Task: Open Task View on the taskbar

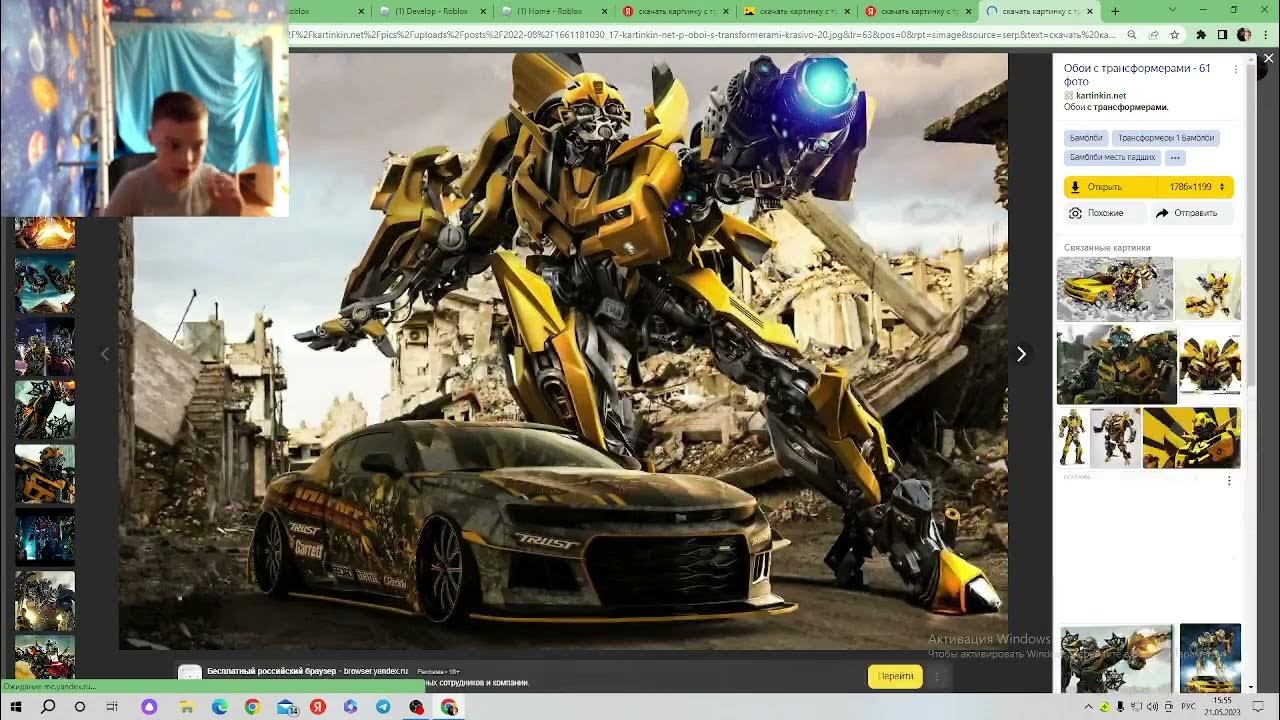Action: (112, 707)
